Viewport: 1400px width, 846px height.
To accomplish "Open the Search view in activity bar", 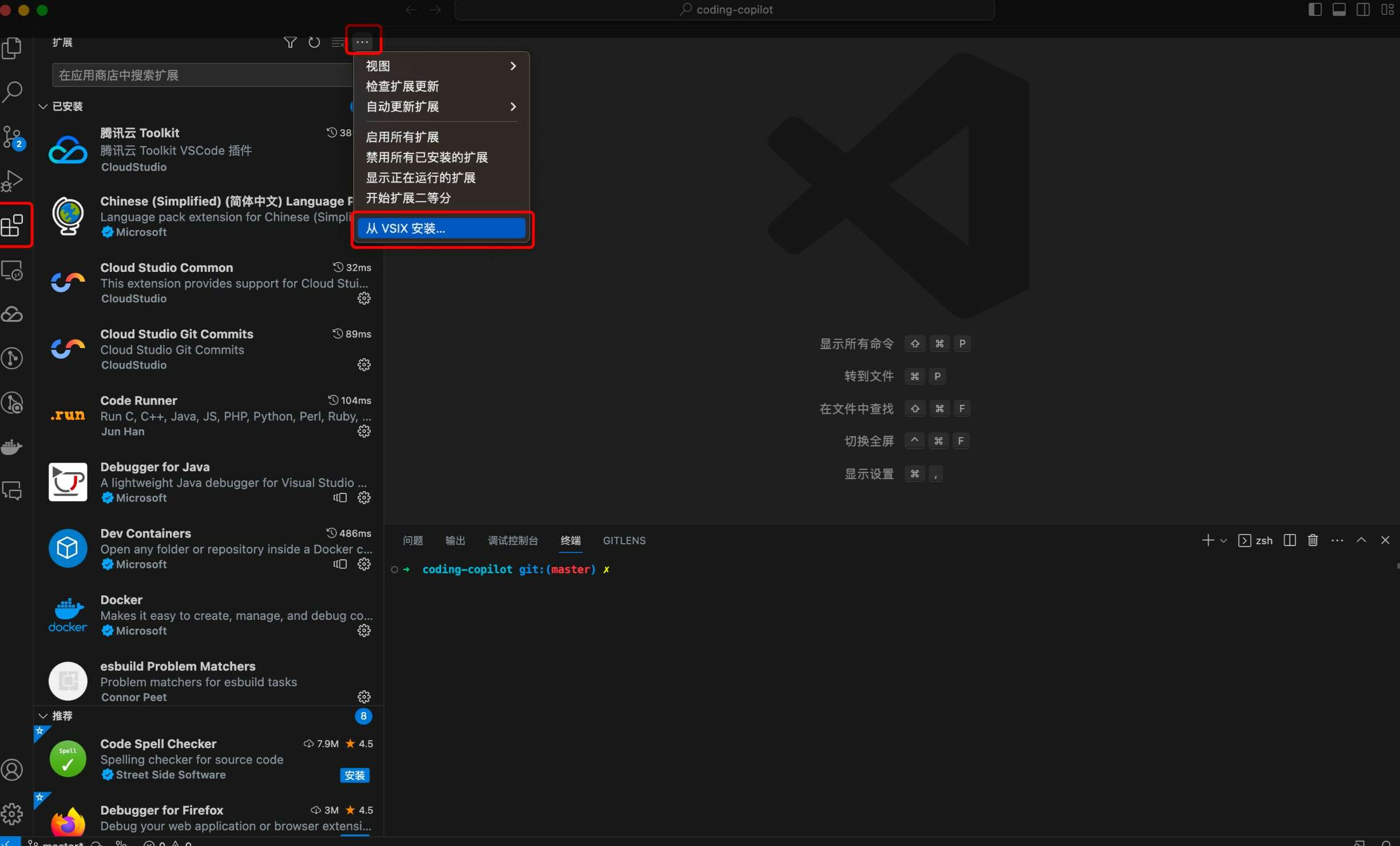I will coord(13,92).
